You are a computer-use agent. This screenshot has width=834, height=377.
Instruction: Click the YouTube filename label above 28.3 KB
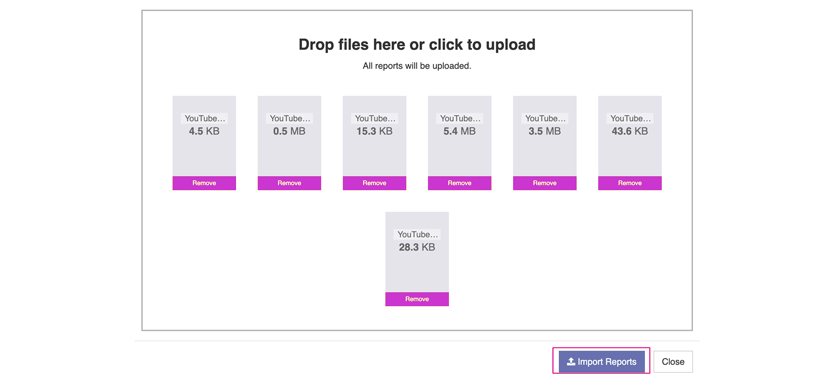click(x=417, y=234)
